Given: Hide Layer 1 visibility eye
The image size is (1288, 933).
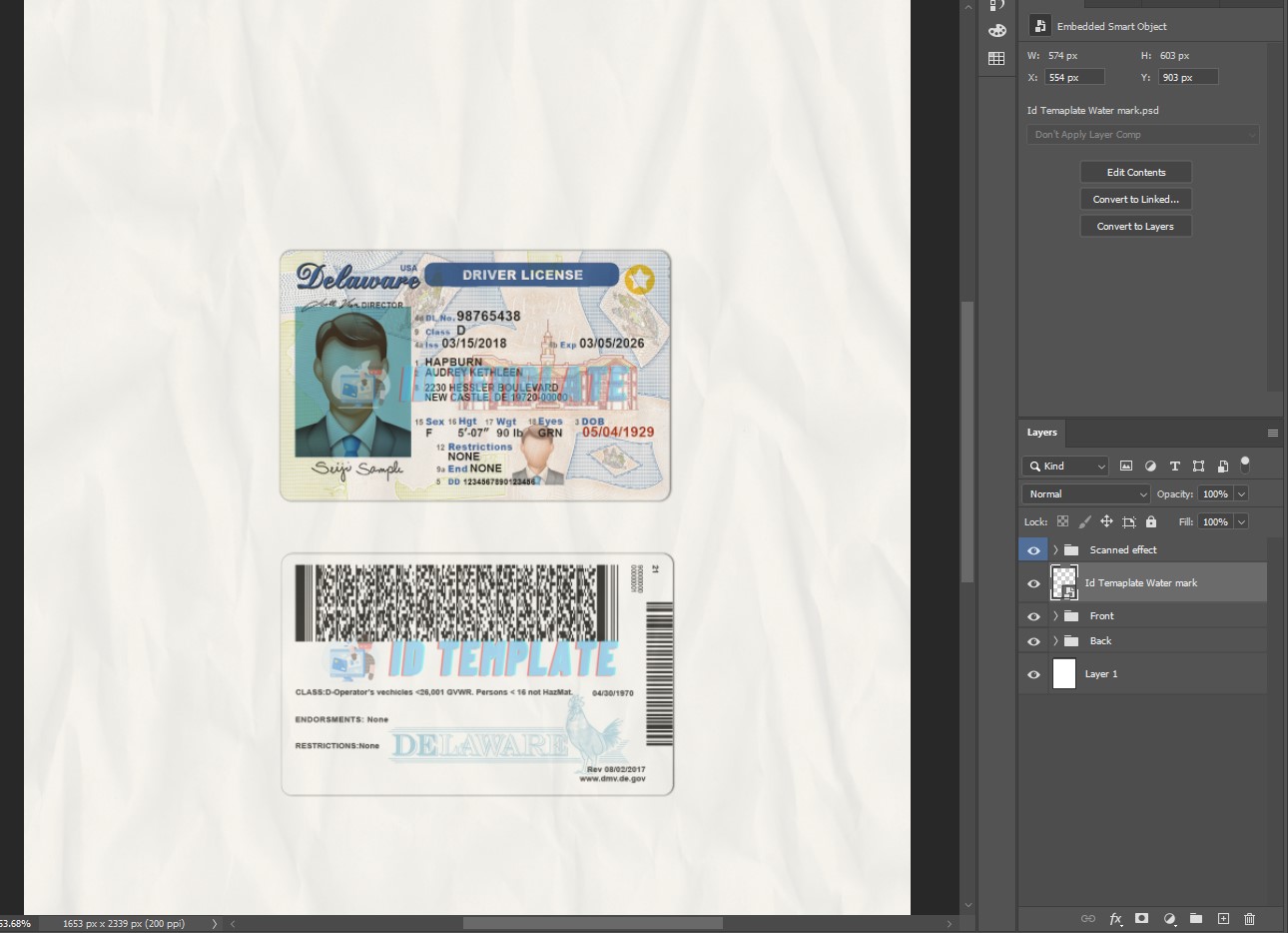Looking at the screenshot, I should tap(1033, 674).
